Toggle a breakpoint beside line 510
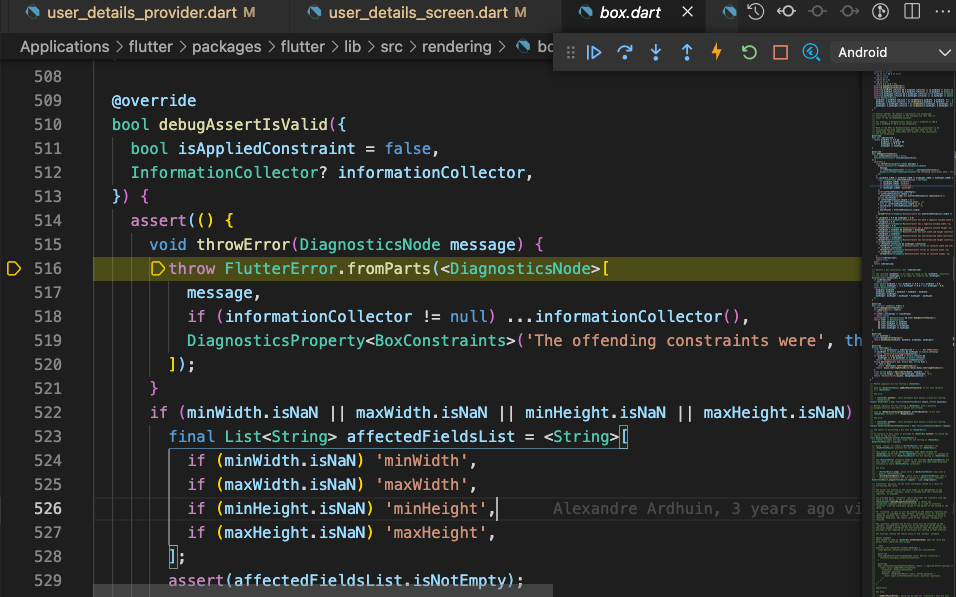956x597 pixels. [14, 124]
